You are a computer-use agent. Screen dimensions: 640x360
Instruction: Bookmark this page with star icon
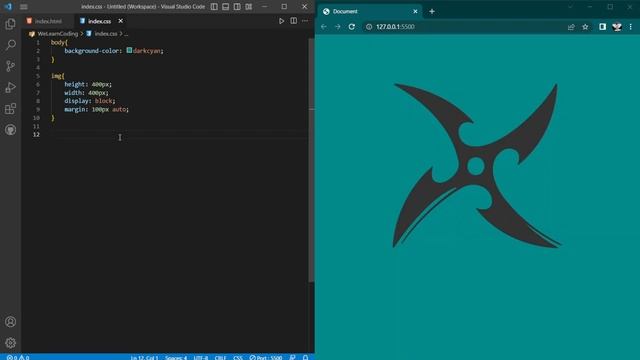coord(585,27)
